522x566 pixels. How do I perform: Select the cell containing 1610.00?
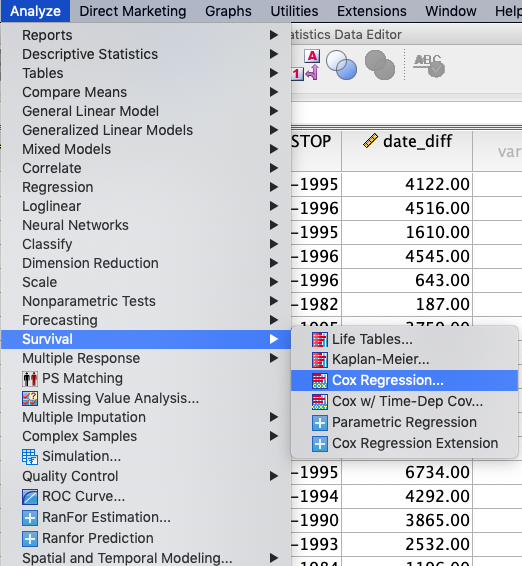pos(407,232)
